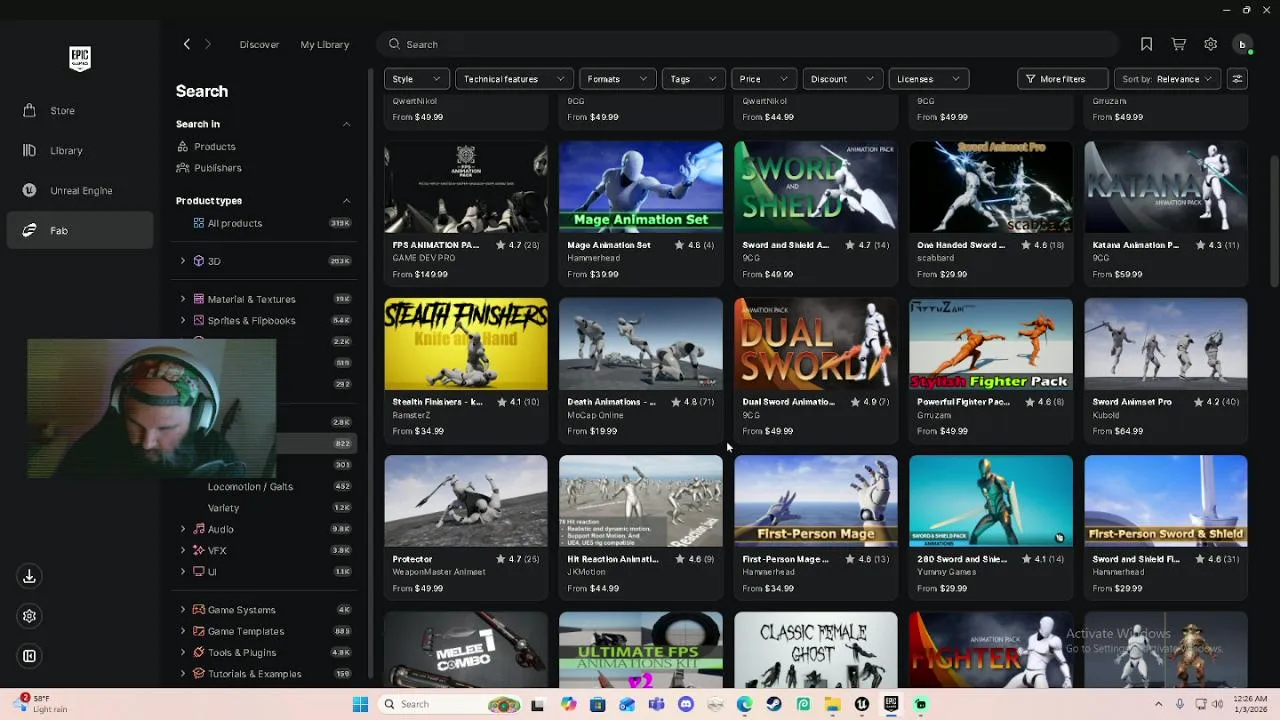Open the Epic Games logo at top left

pyautogui.click(x=80, y=59)
